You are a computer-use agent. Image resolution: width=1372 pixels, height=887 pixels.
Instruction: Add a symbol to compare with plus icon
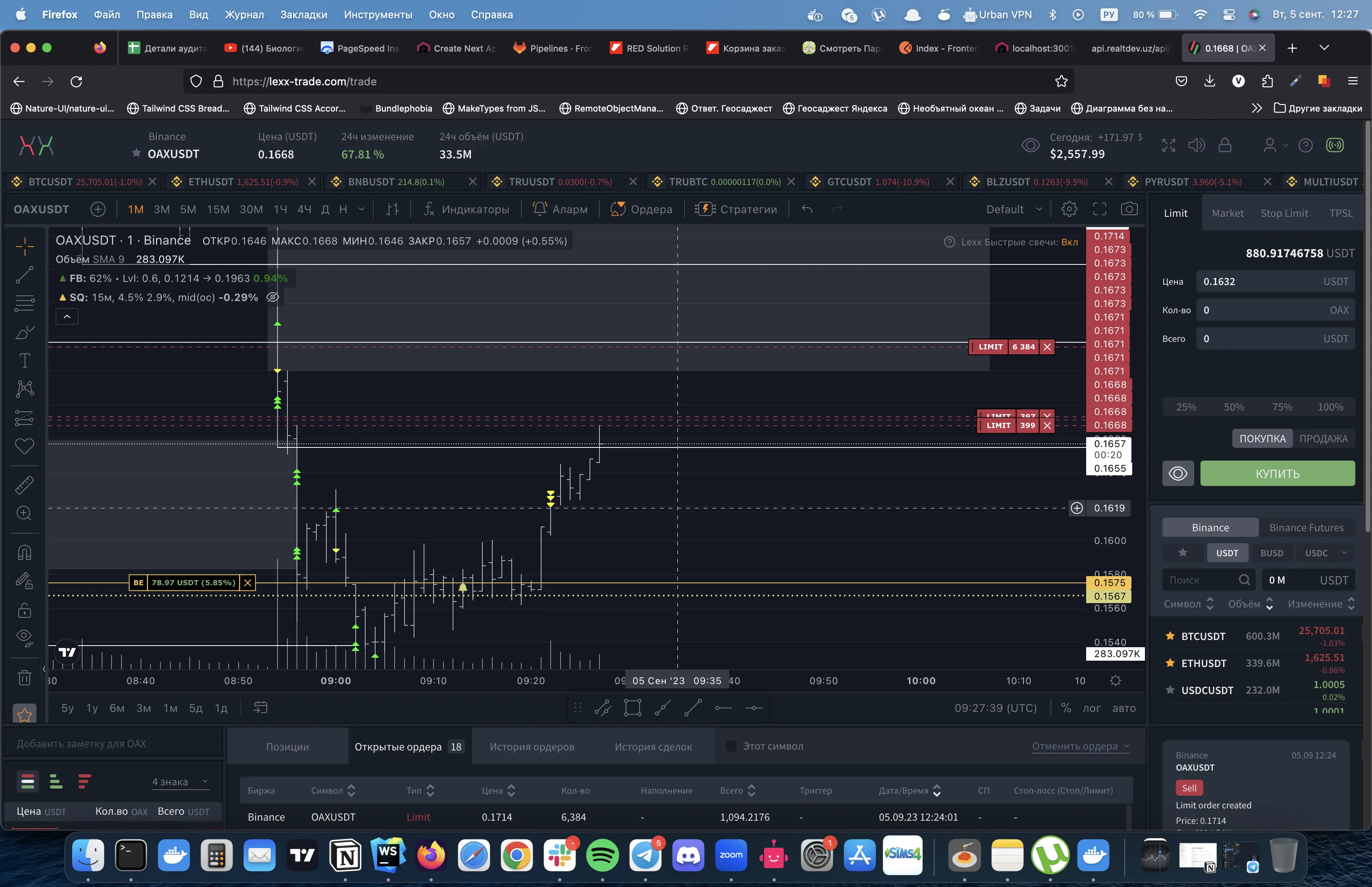tap(98, 209)
